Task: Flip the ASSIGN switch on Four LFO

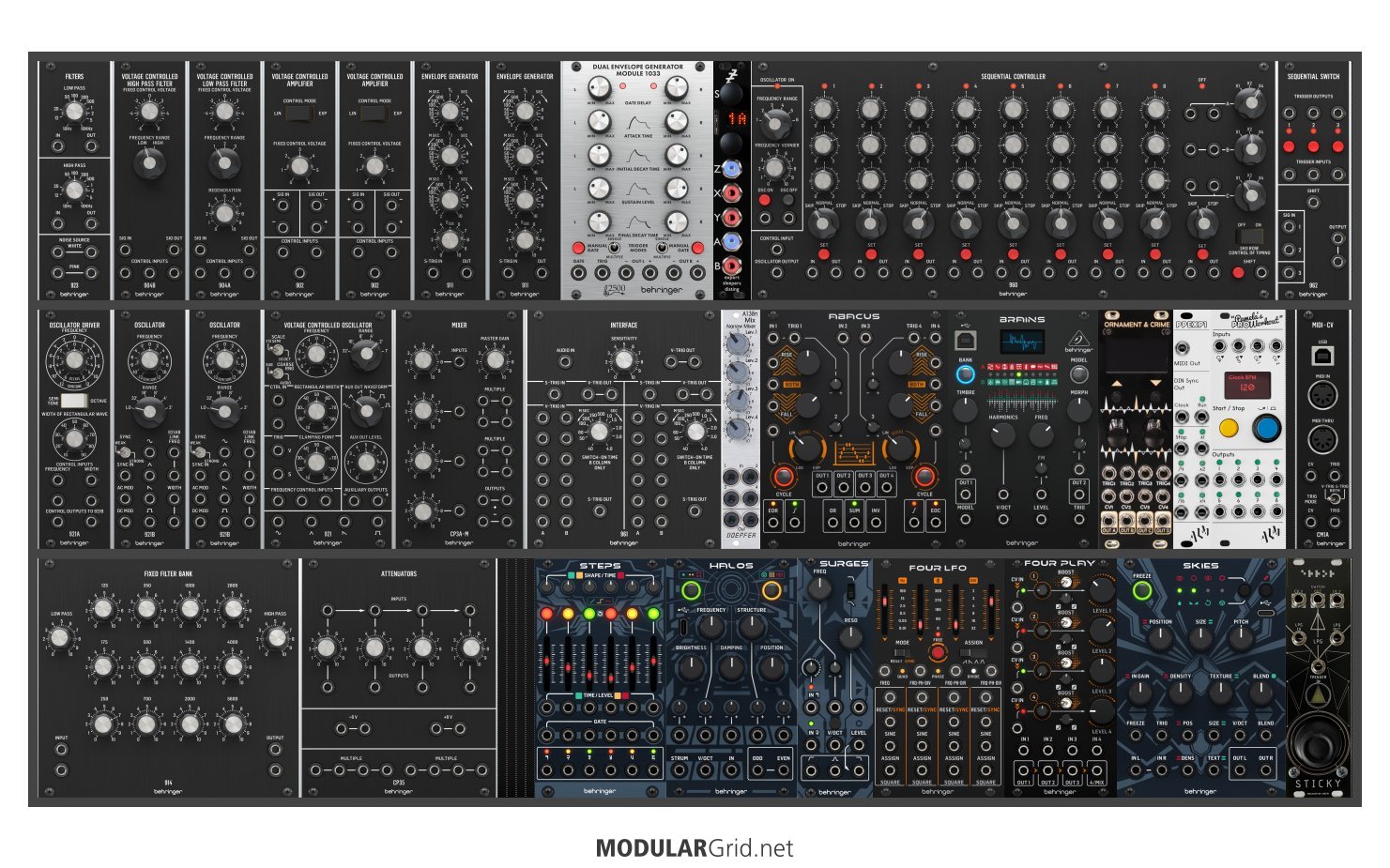Action: pyautogui.click(x=972, y=653)
